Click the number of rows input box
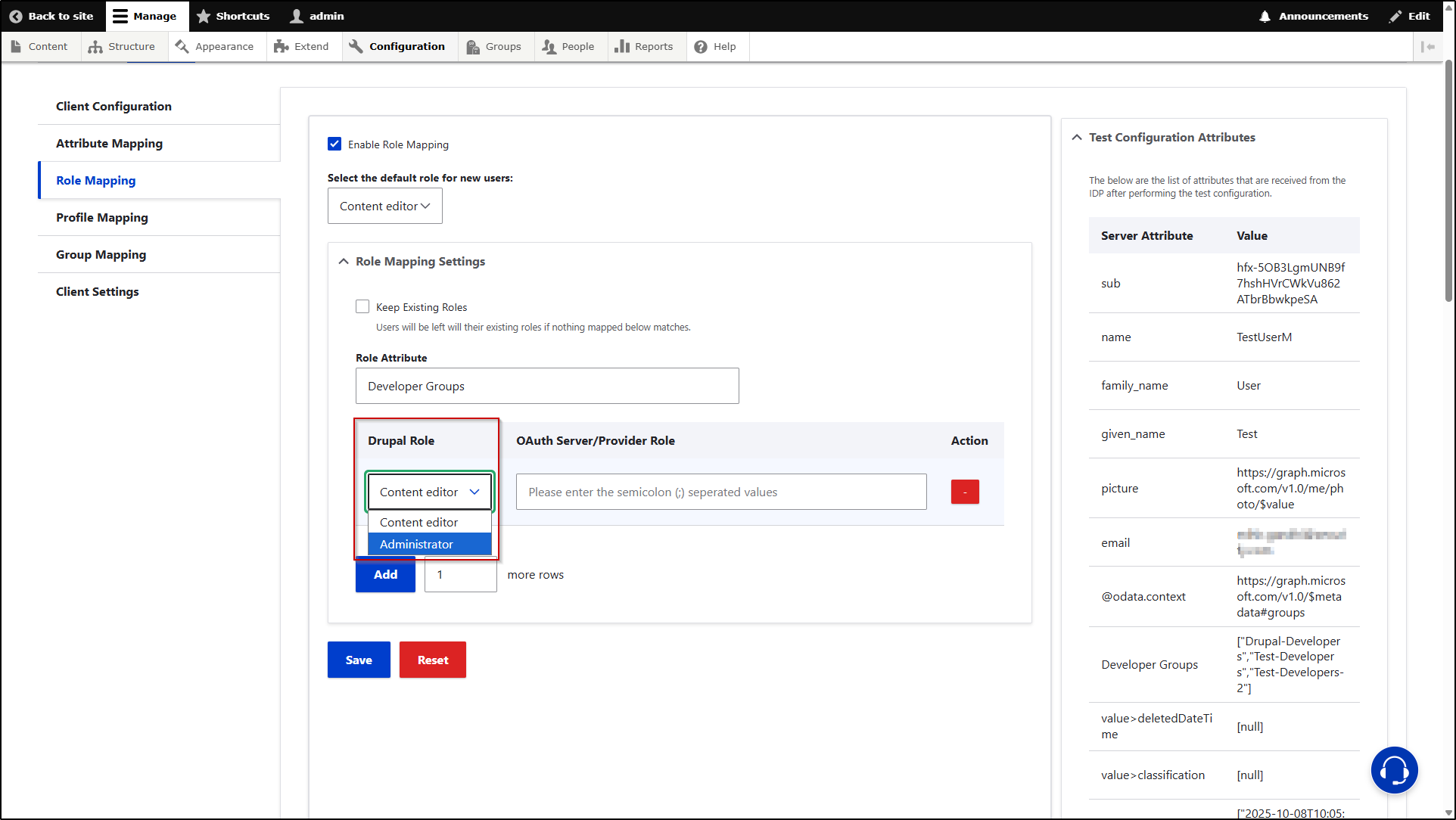1456x820 pixels. pyautogui.click(x=460, y=574)
